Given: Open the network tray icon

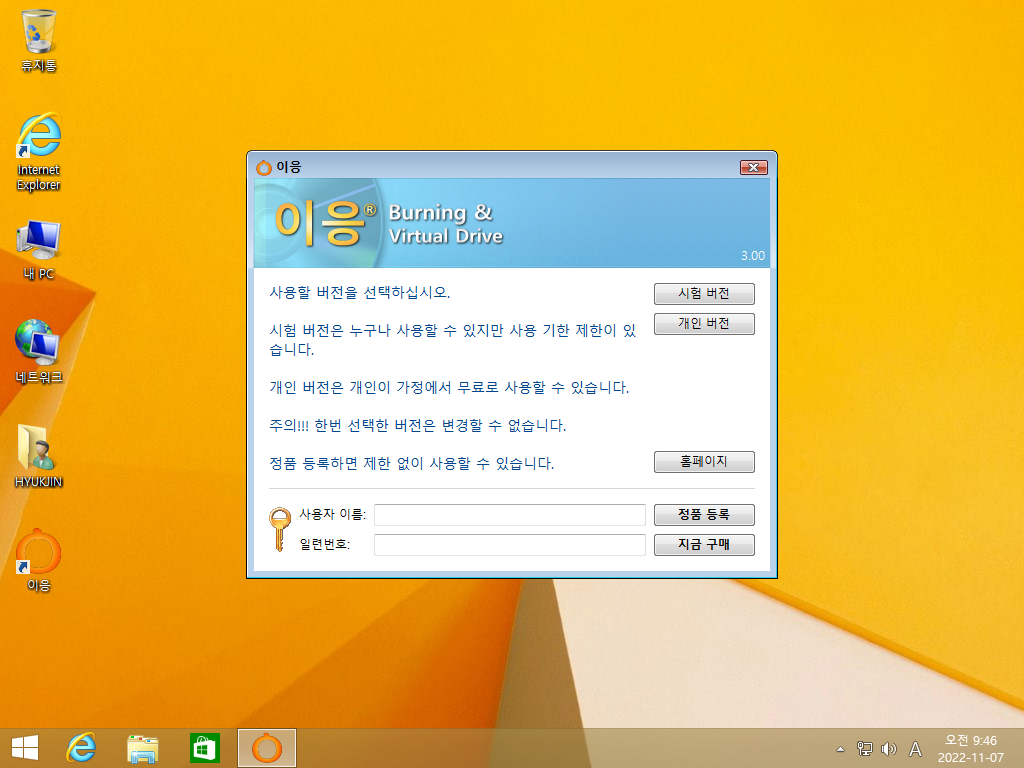Looking at the screenshot, I should coord(865,748).
